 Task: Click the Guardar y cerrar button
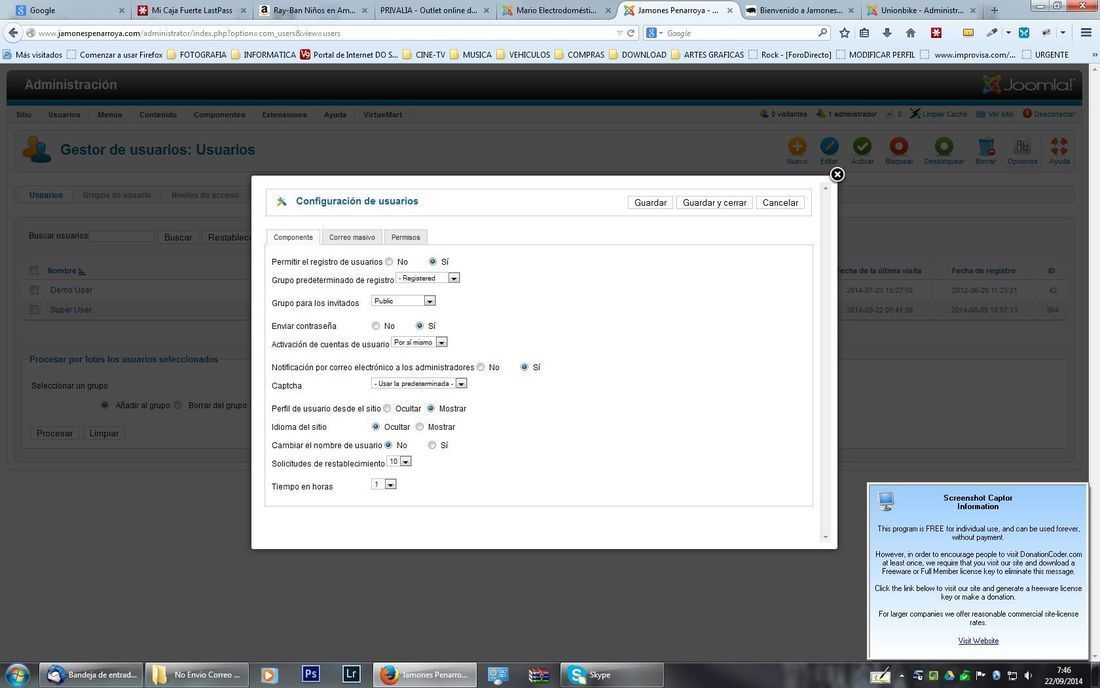click(x=714, y=203)
